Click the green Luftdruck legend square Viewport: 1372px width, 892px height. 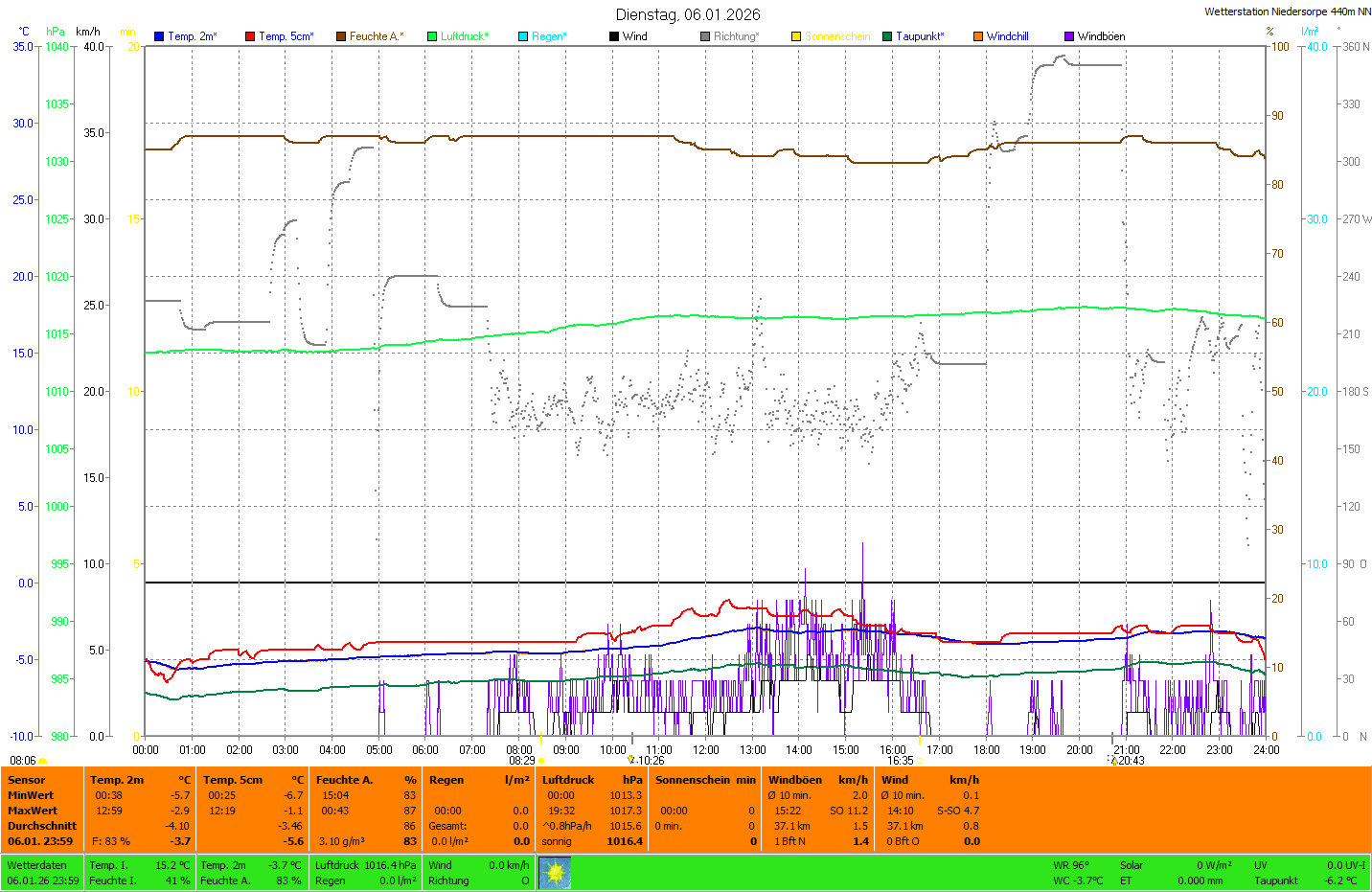tap(432, 36)
